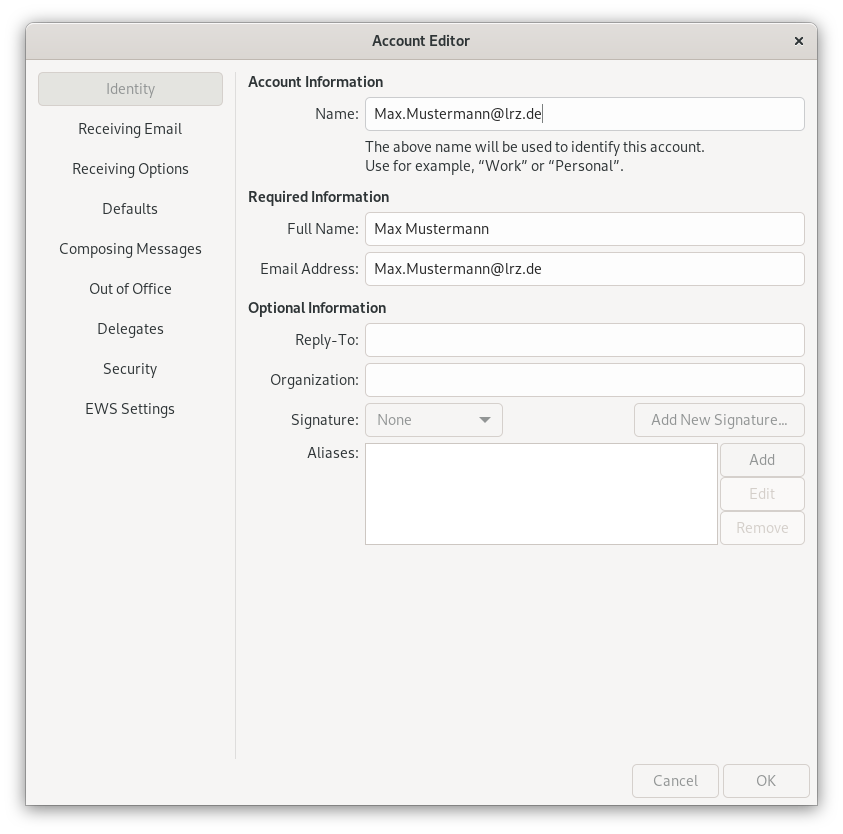This screenshot has width=843, height=834.
Task: Close the Account Editor window
Action: (798, 41)
